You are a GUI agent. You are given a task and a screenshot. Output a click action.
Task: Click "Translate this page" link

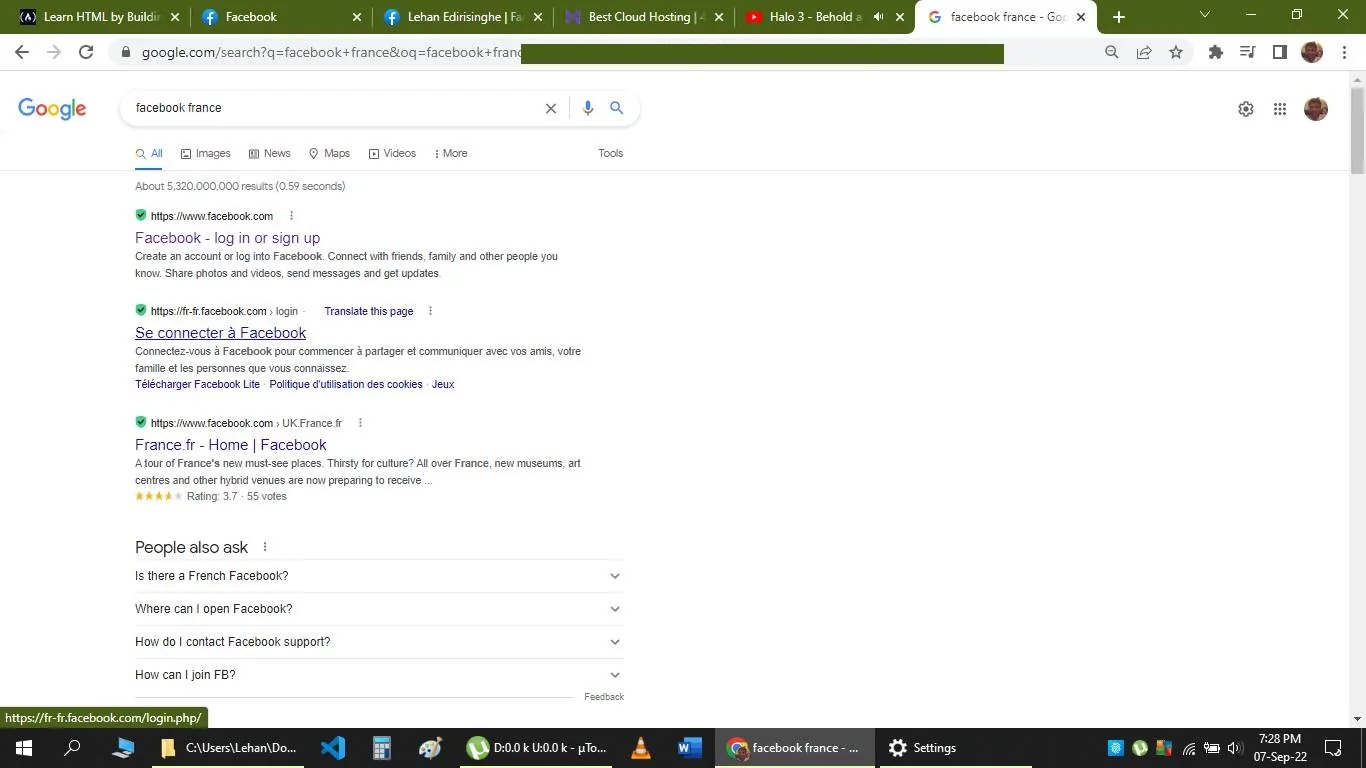click(369, 311)
